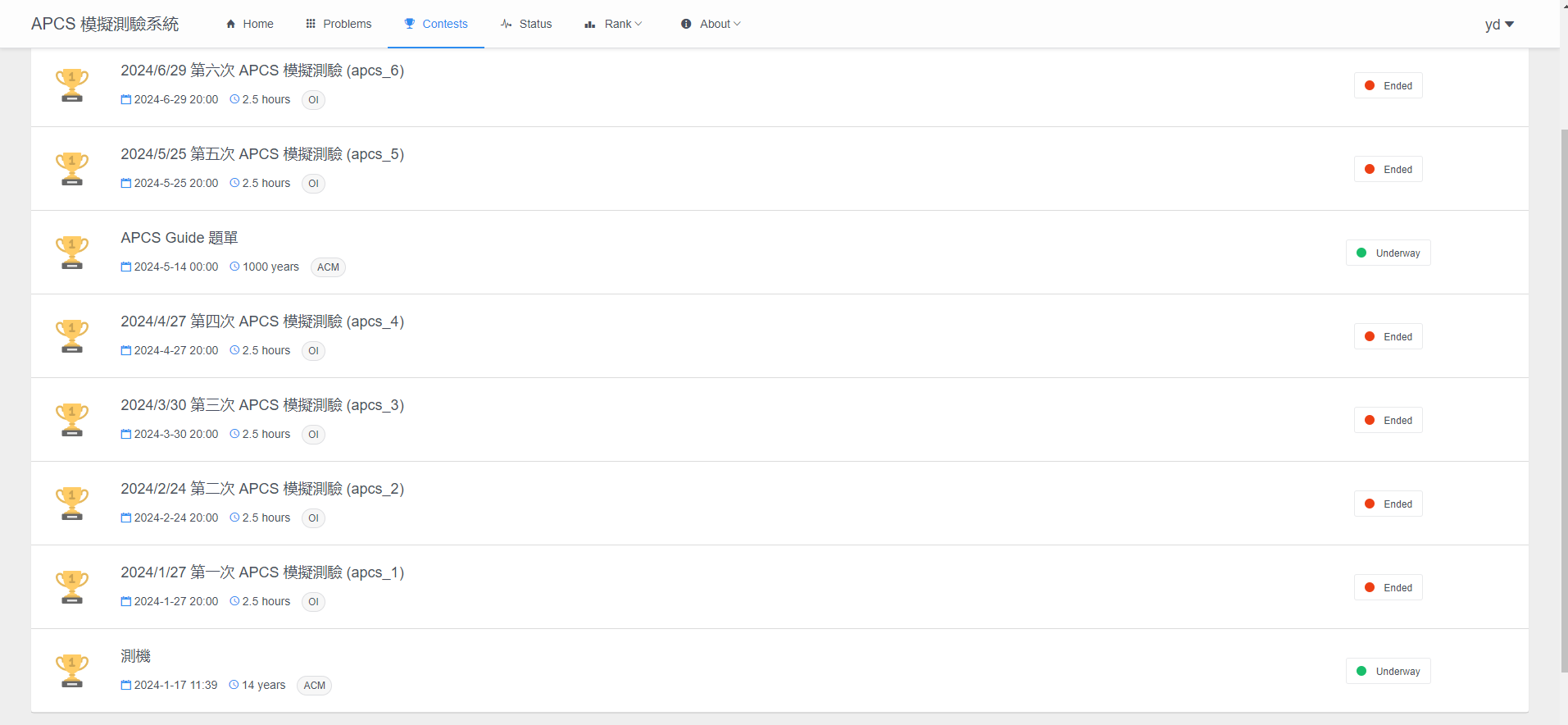
Task: Open the 第二次 APCS 模擬測驗 (apcs_2) contest
Action: [x=262, y=489]
